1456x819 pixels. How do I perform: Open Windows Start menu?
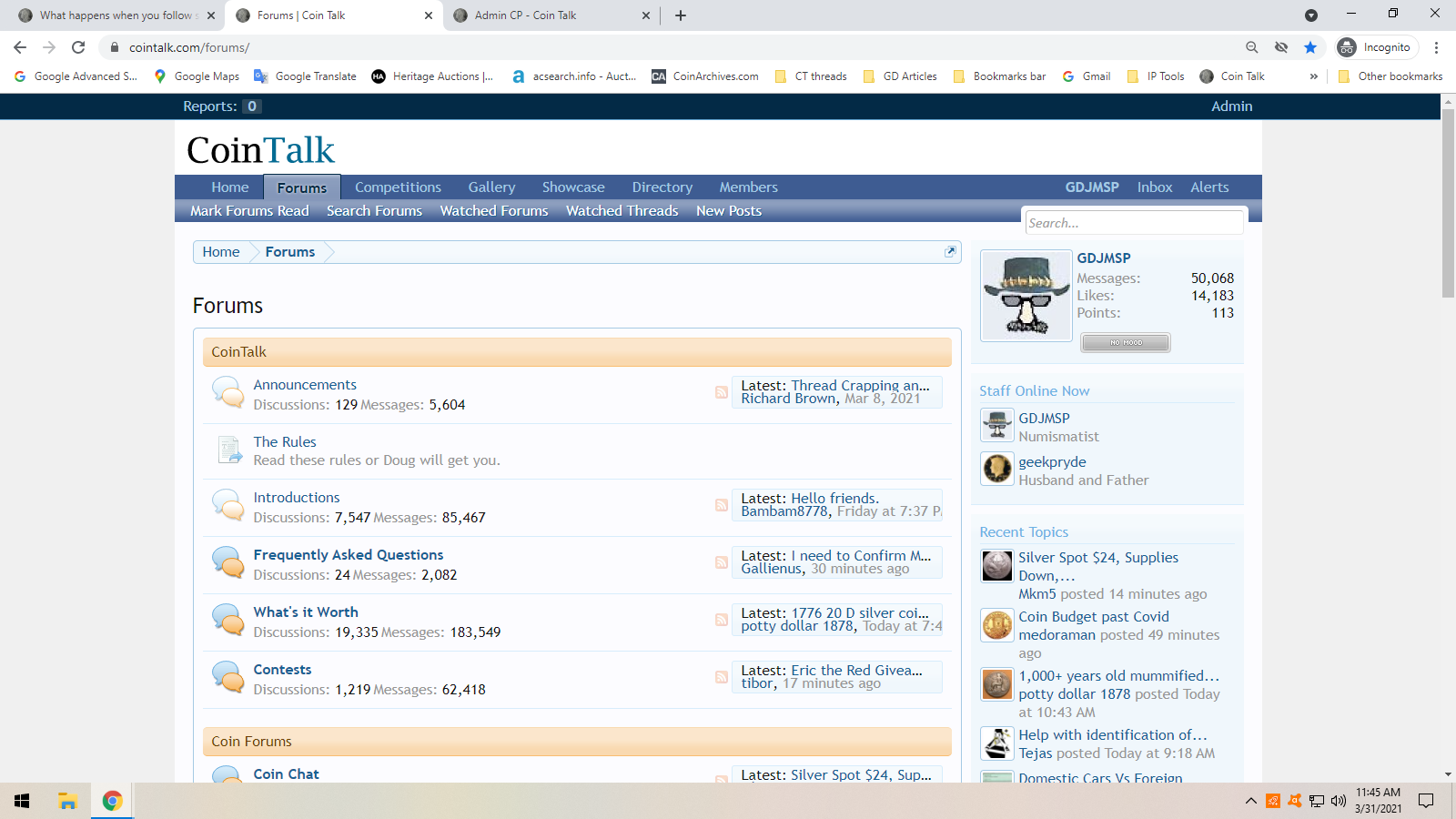tap(22, 801)
